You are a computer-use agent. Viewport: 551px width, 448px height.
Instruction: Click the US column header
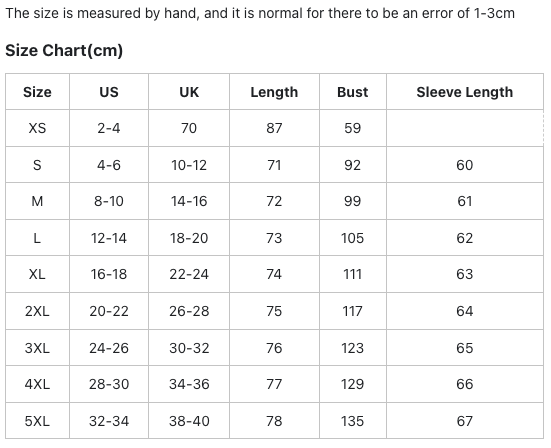109,92
